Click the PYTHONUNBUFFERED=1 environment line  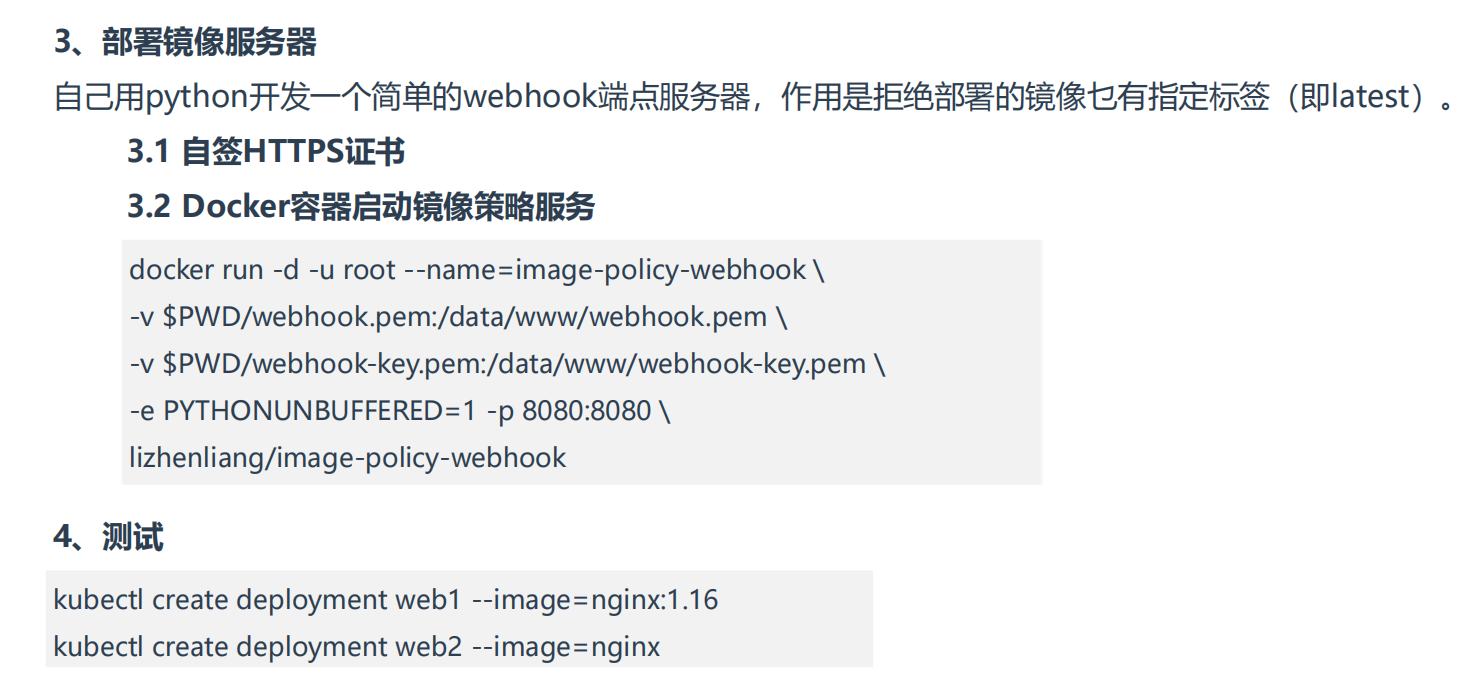399,411
